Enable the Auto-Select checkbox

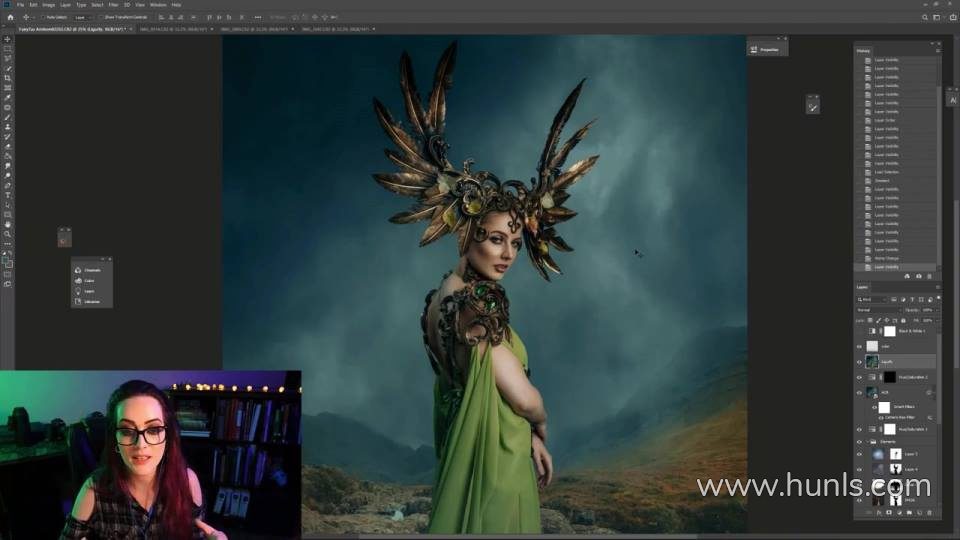(x=44, y=17)
